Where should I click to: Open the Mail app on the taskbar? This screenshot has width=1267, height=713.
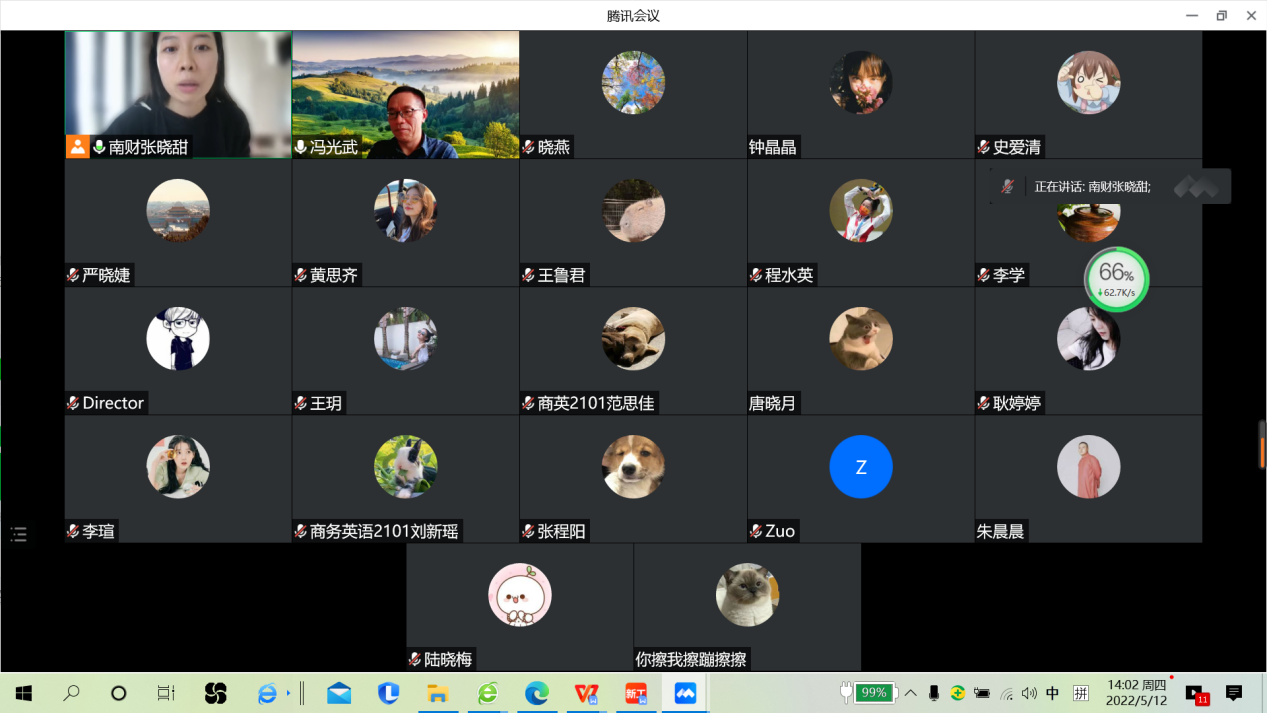click(339, 693)
